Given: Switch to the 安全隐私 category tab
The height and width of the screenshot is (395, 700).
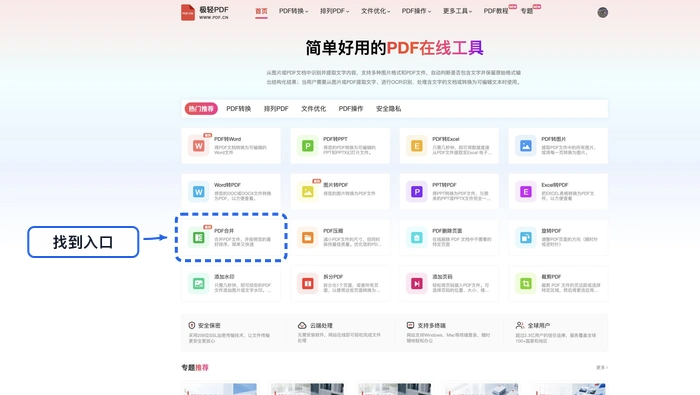Looking at the screenshot, I should 388,108.
